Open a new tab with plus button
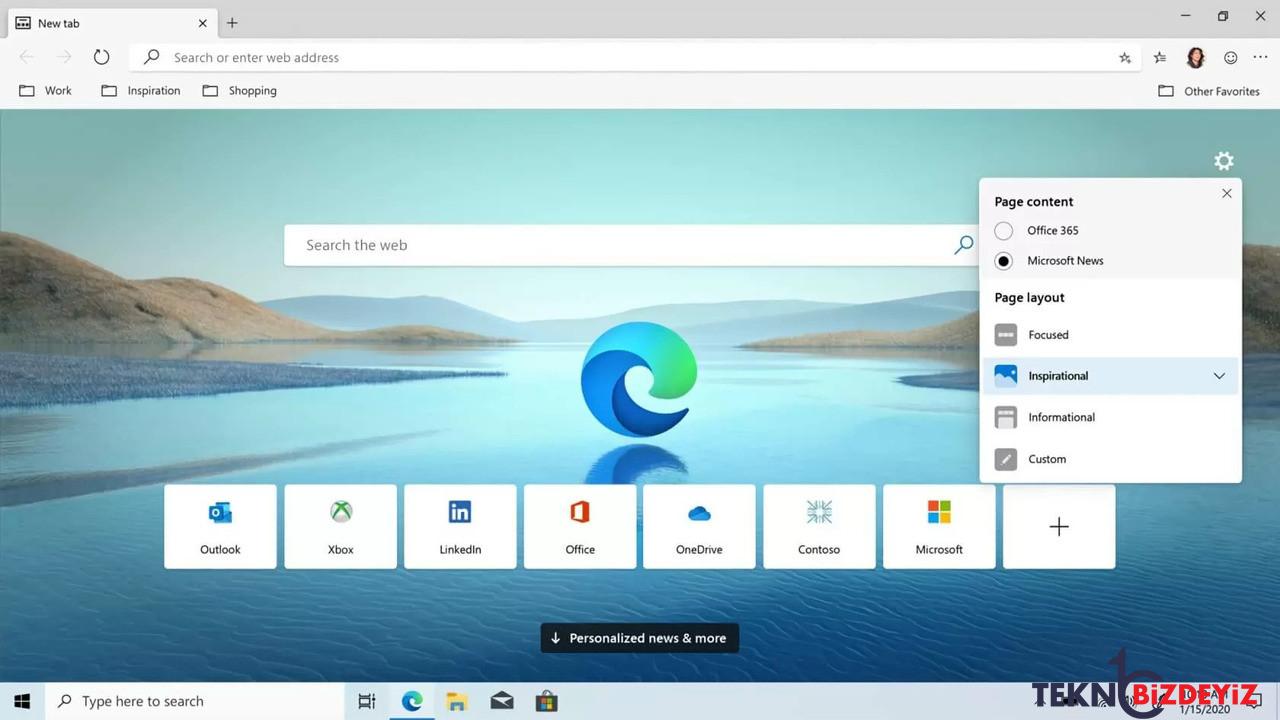Screen dimensions: 1280x720 click(x=232, y=22)
